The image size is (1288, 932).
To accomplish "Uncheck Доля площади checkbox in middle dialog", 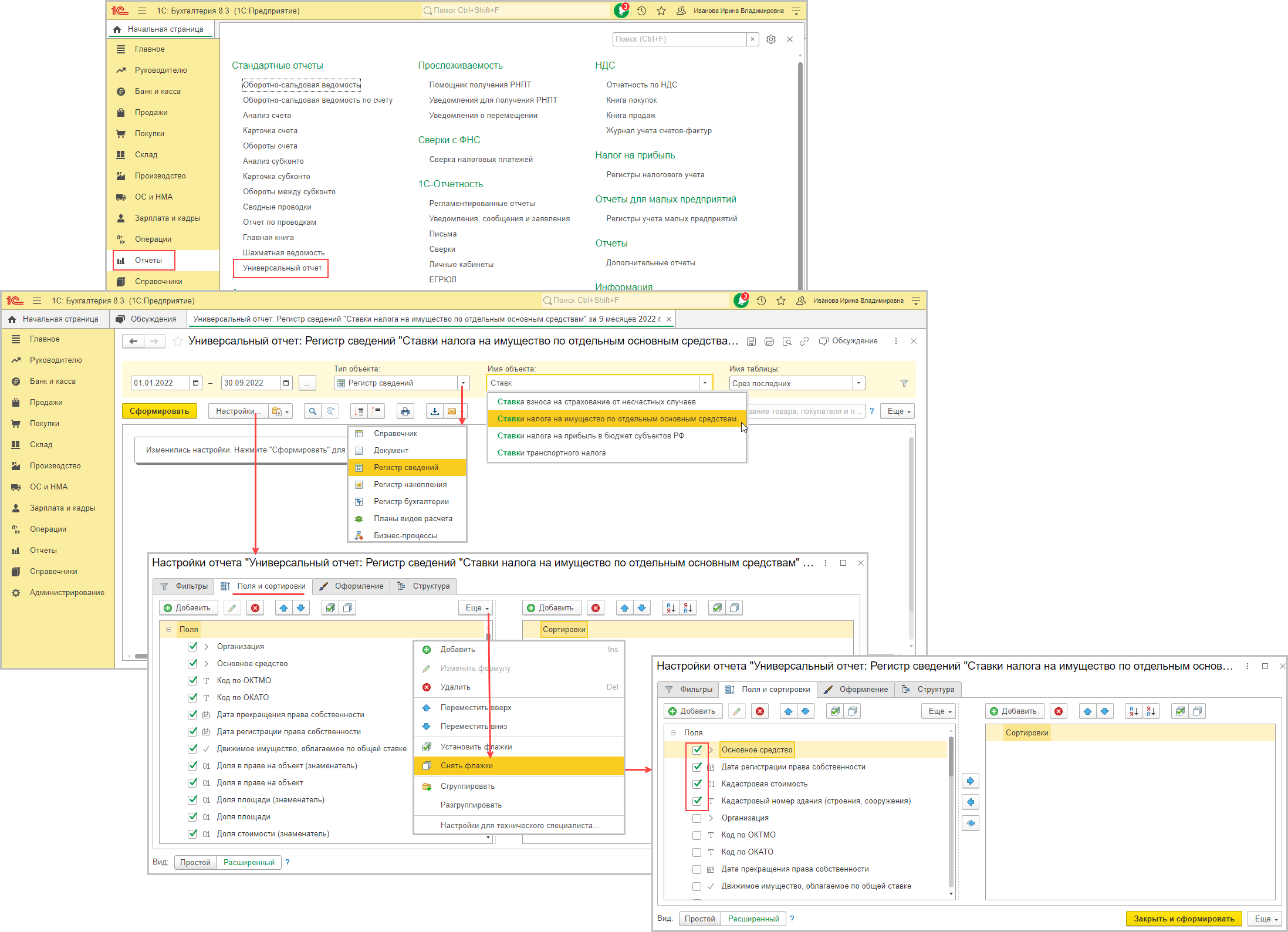I will (192, 817).
